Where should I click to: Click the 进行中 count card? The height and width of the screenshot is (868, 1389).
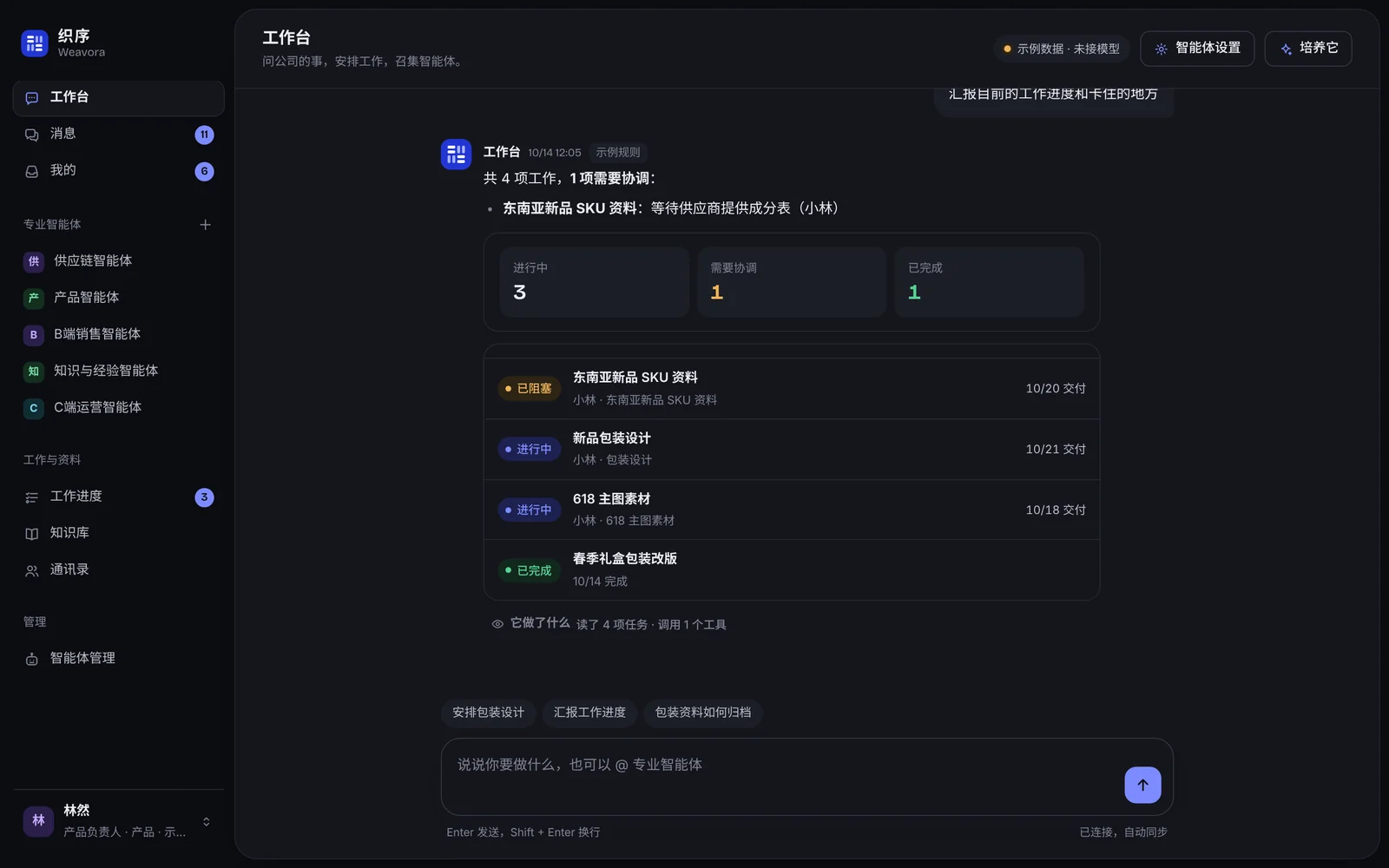click(595, 282)
